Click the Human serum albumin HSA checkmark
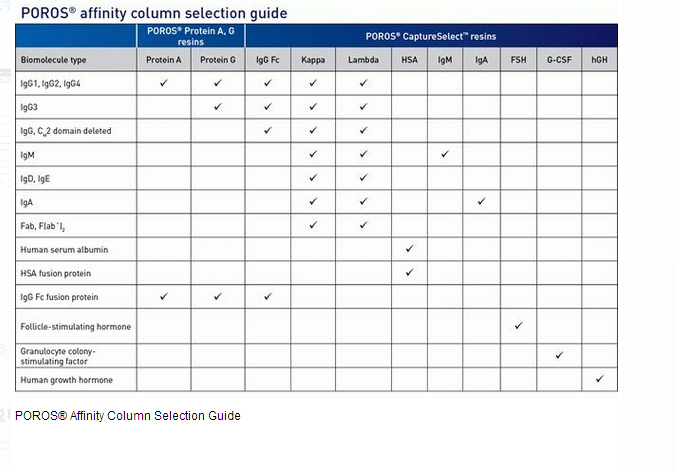Screen dimensions: 676x471 pyautogui.click(x=409, y=248)
